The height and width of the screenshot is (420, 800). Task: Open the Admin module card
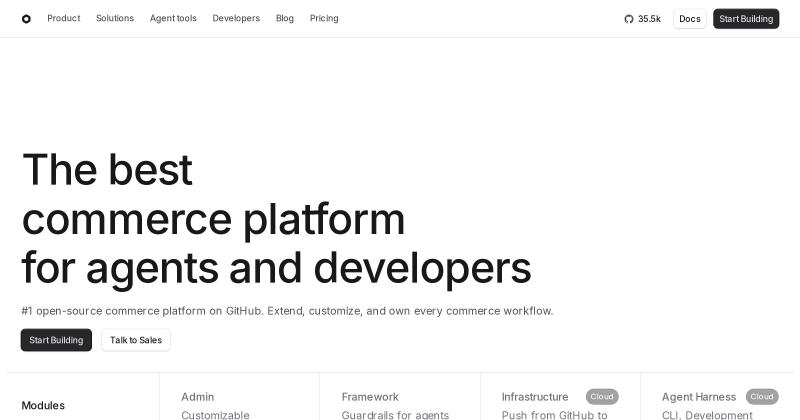tap(239, 397)
